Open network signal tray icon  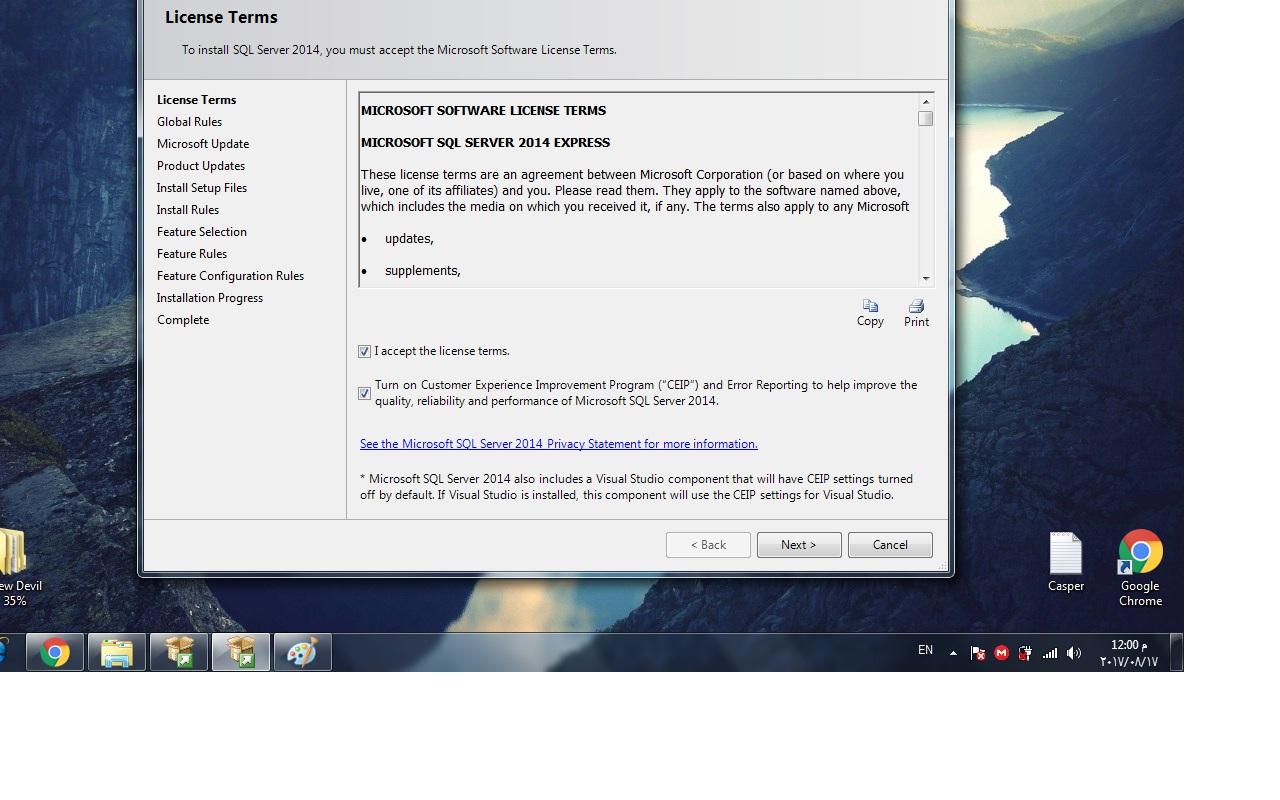tap(1049, 653)
